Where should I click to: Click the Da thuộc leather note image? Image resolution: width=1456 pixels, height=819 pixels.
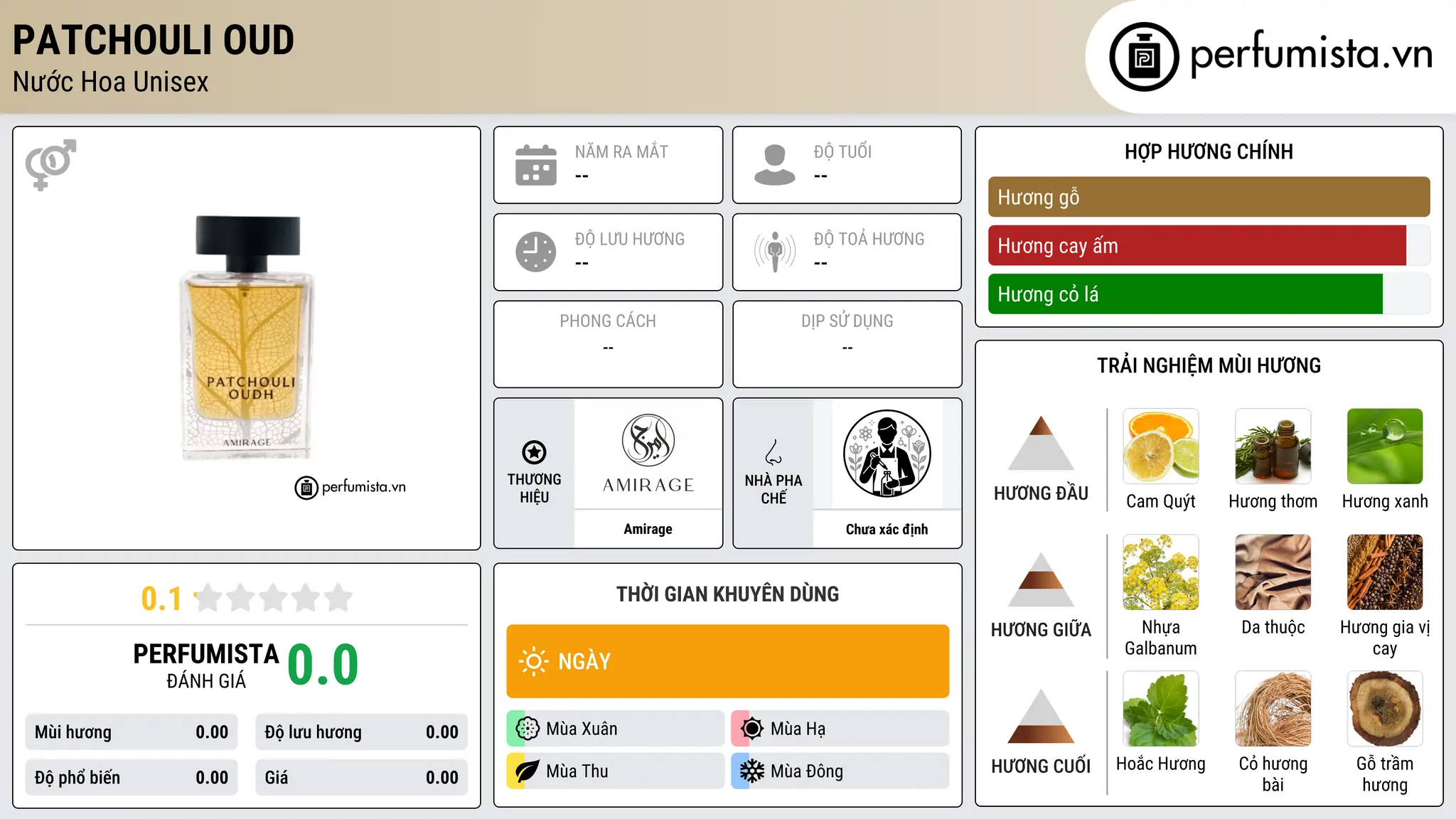tap(1273, 572)
